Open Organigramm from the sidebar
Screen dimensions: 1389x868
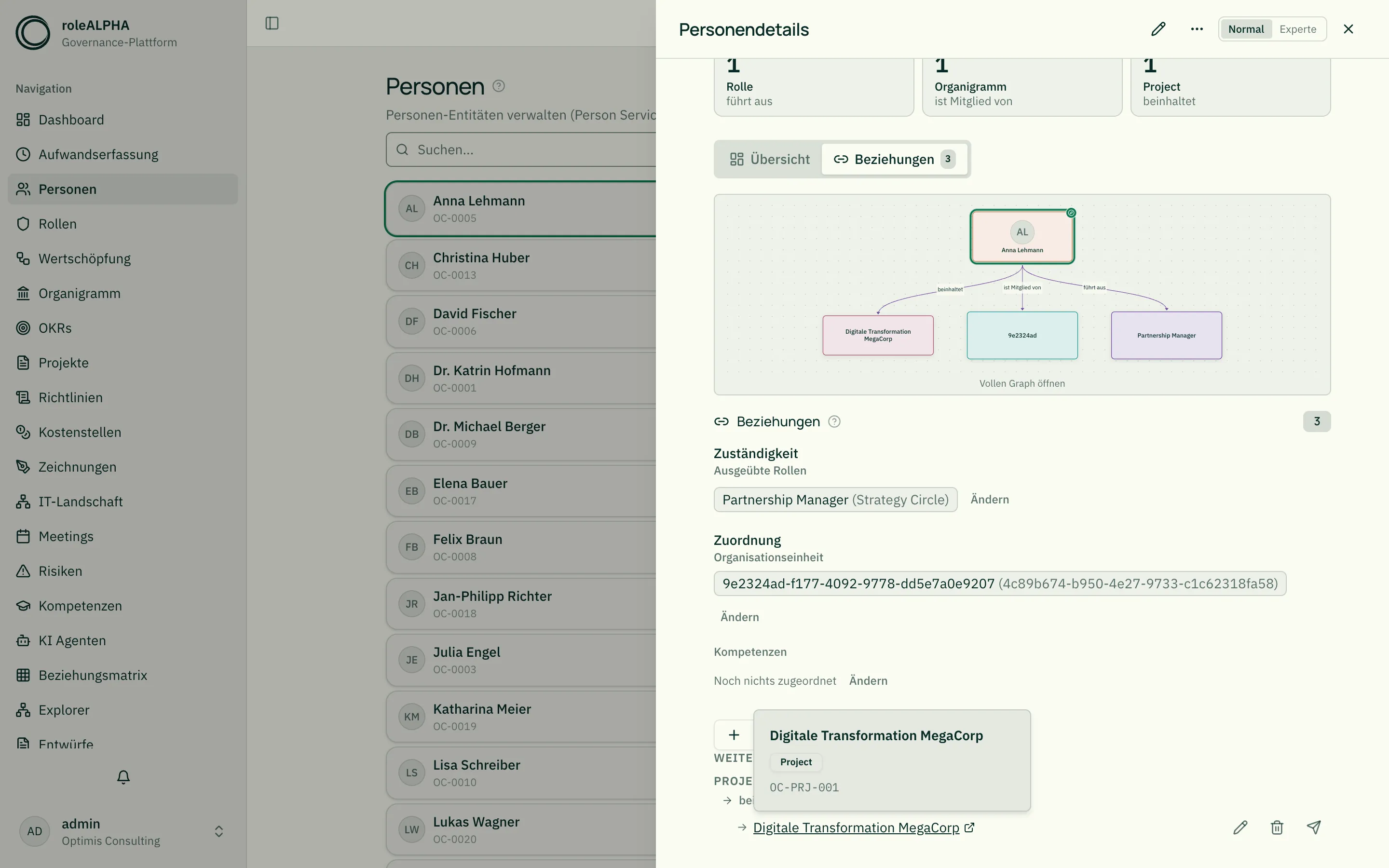[x=123, y=294]
